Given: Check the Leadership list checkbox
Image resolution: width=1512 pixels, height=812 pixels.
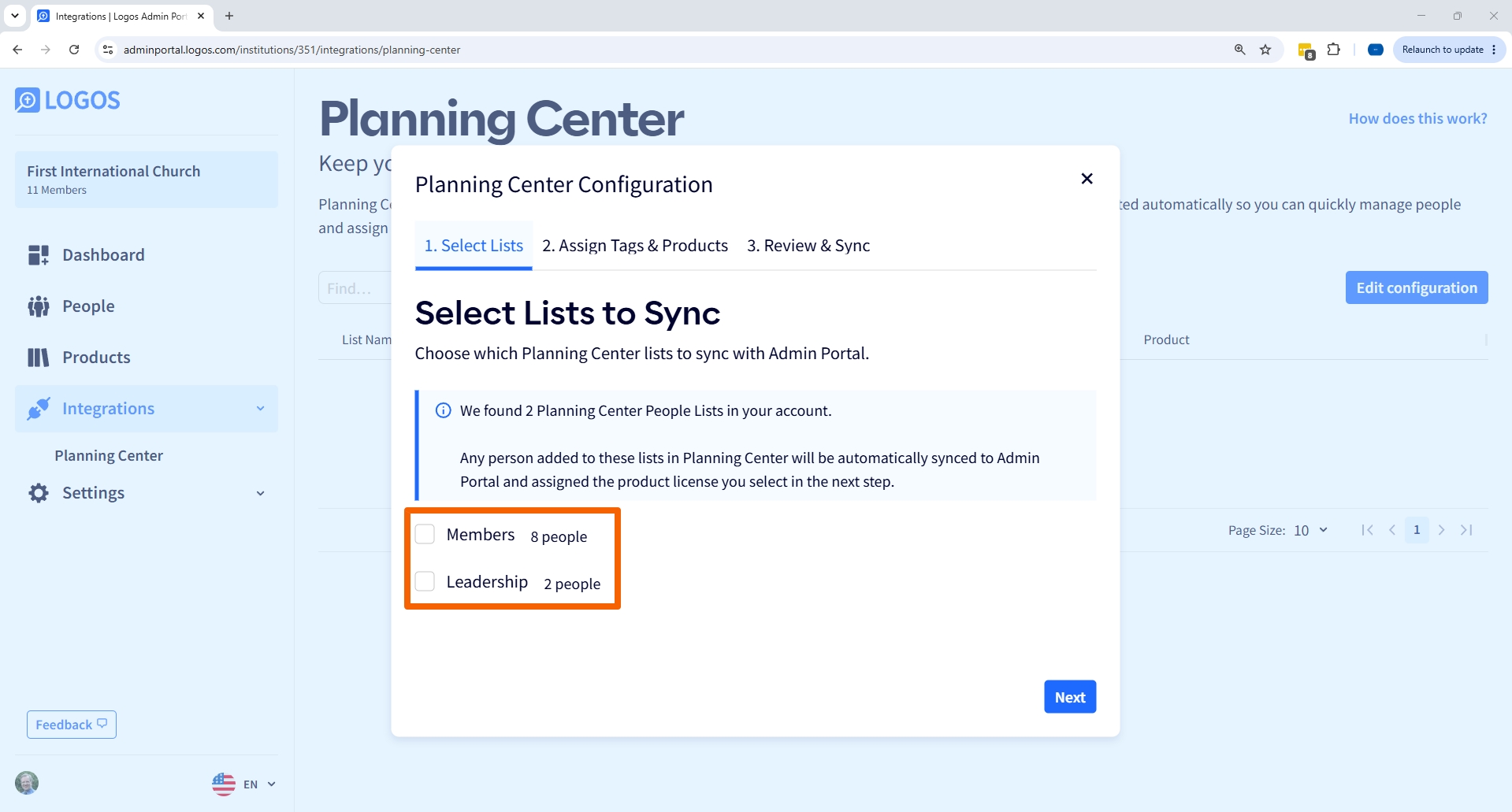Looking at the screenshot, I should click(425, 581).
